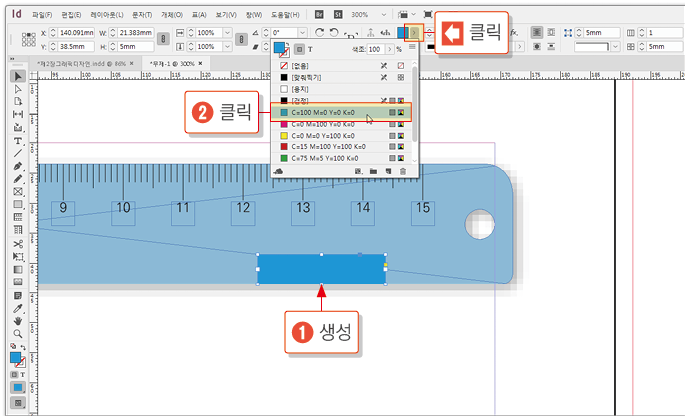Open 편집(E) menu

[x=71, y=15]
